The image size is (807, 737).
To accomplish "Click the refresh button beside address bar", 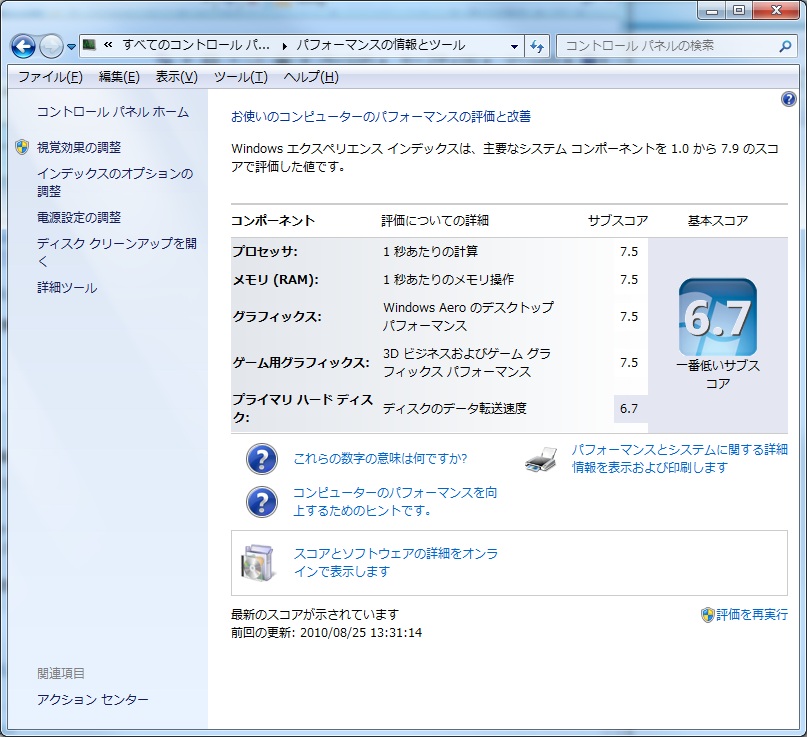I will [x=537, y=46].
